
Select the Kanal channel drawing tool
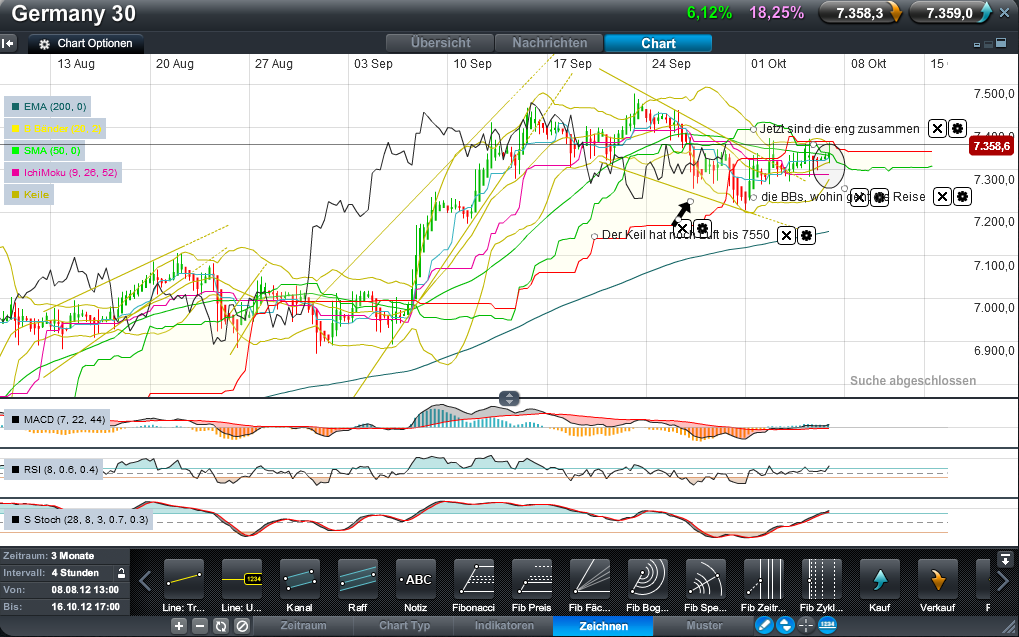pos(300,579)
